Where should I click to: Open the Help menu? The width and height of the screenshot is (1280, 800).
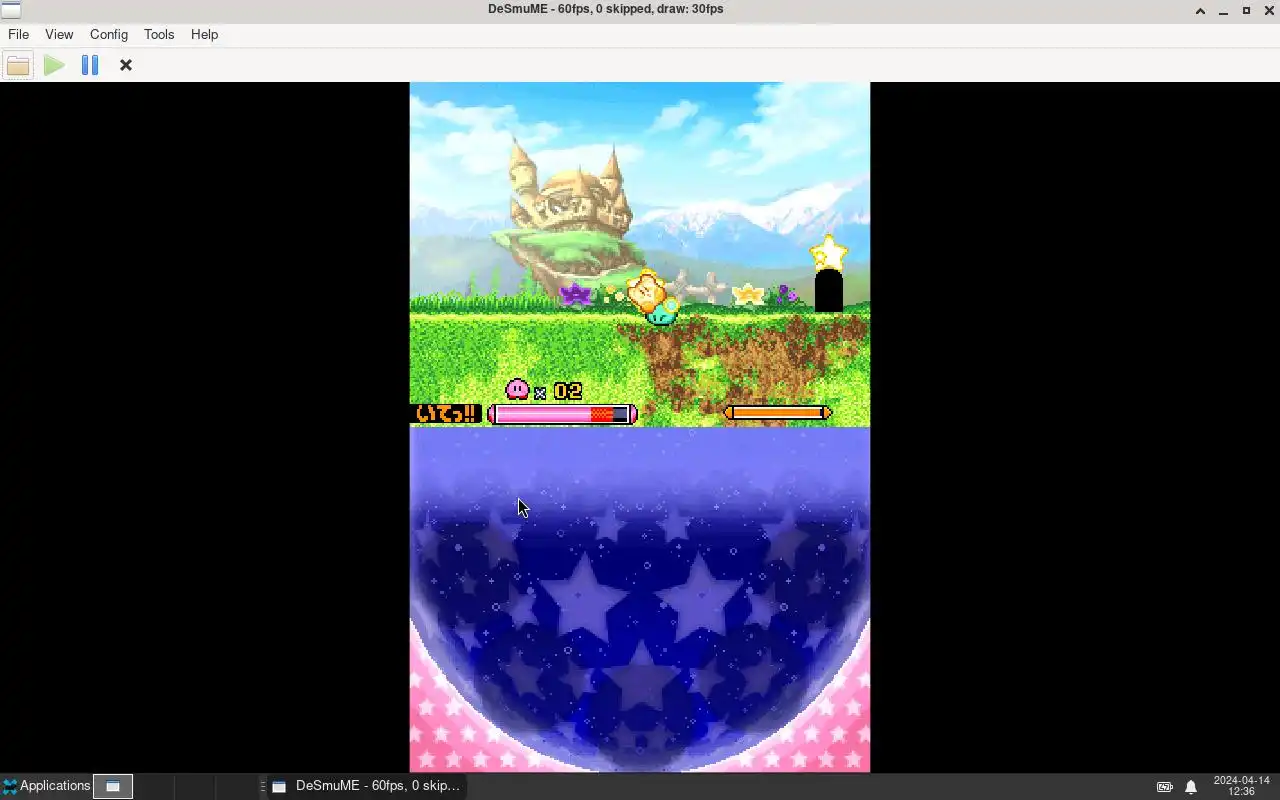tap(204, 34)
